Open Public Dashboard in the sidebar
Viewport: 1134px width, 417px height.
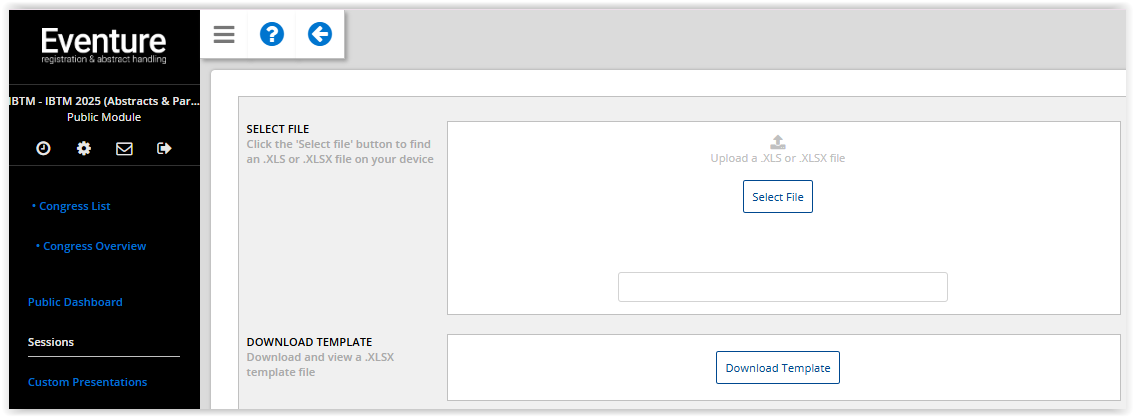pyautogui.click(x=75, y=302)
